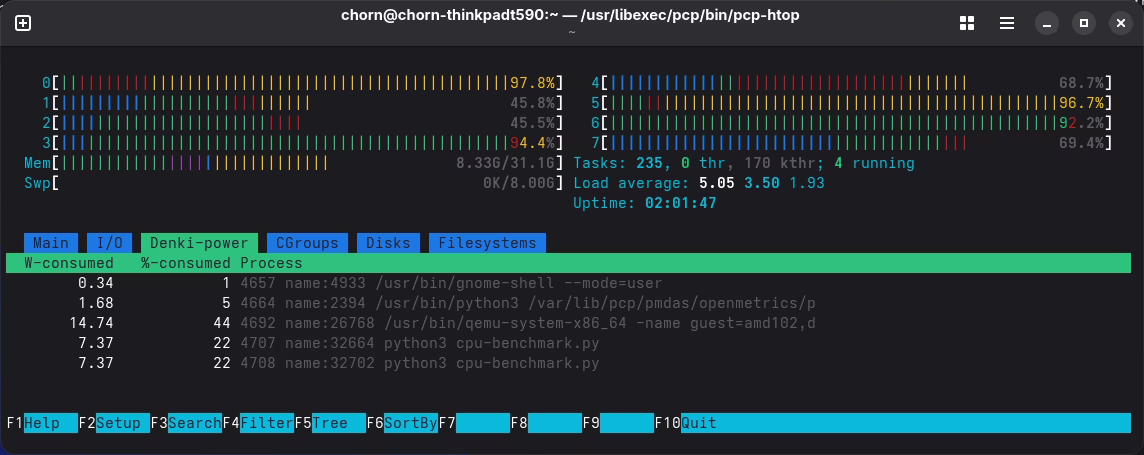This screenshot has height=455, width=1144.
Task: Maximize the terminal window
Action: [x=1083, y=23]
